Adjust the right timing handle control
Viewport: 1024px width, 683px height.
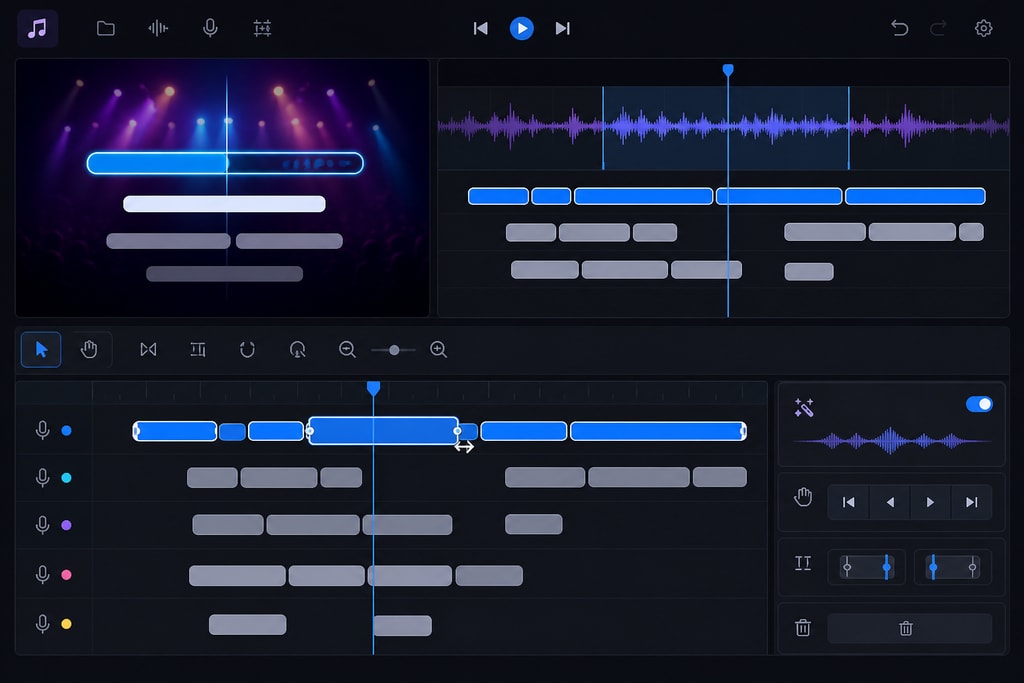coord(953,567)
